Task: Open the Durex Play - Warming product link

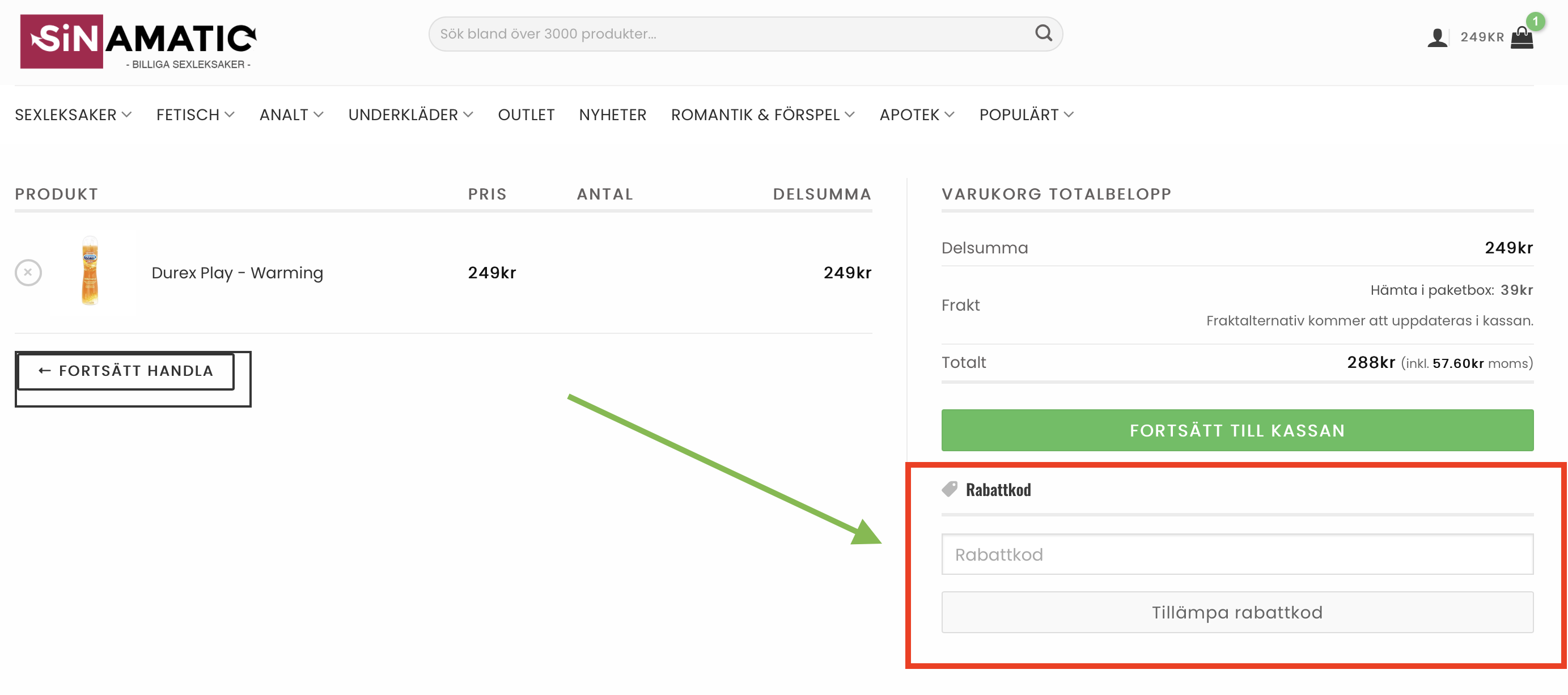Action: coord(237,273)
